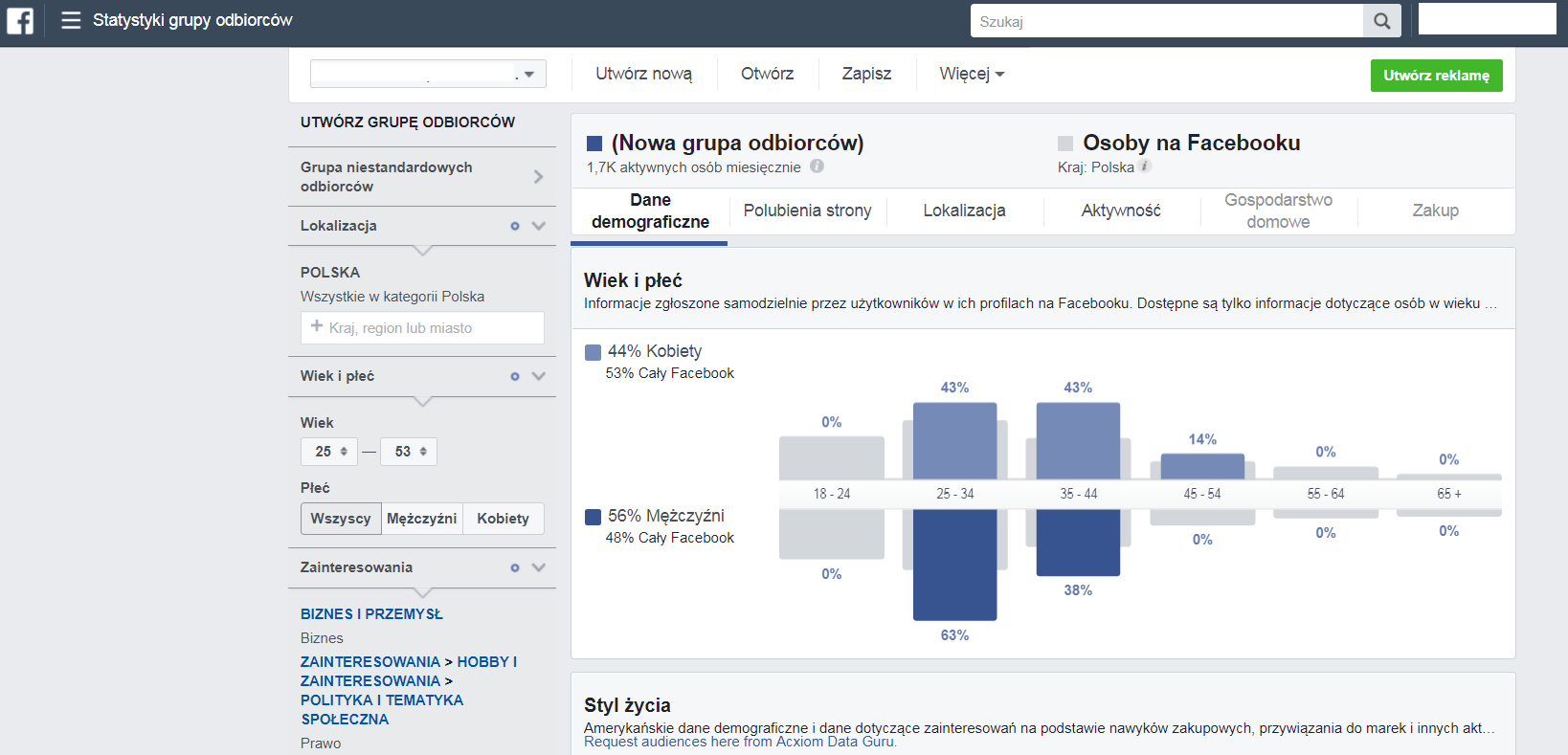Click Kraj, region lub miasto input
This screenshot has width=1568, height=755.
[422, 328]
